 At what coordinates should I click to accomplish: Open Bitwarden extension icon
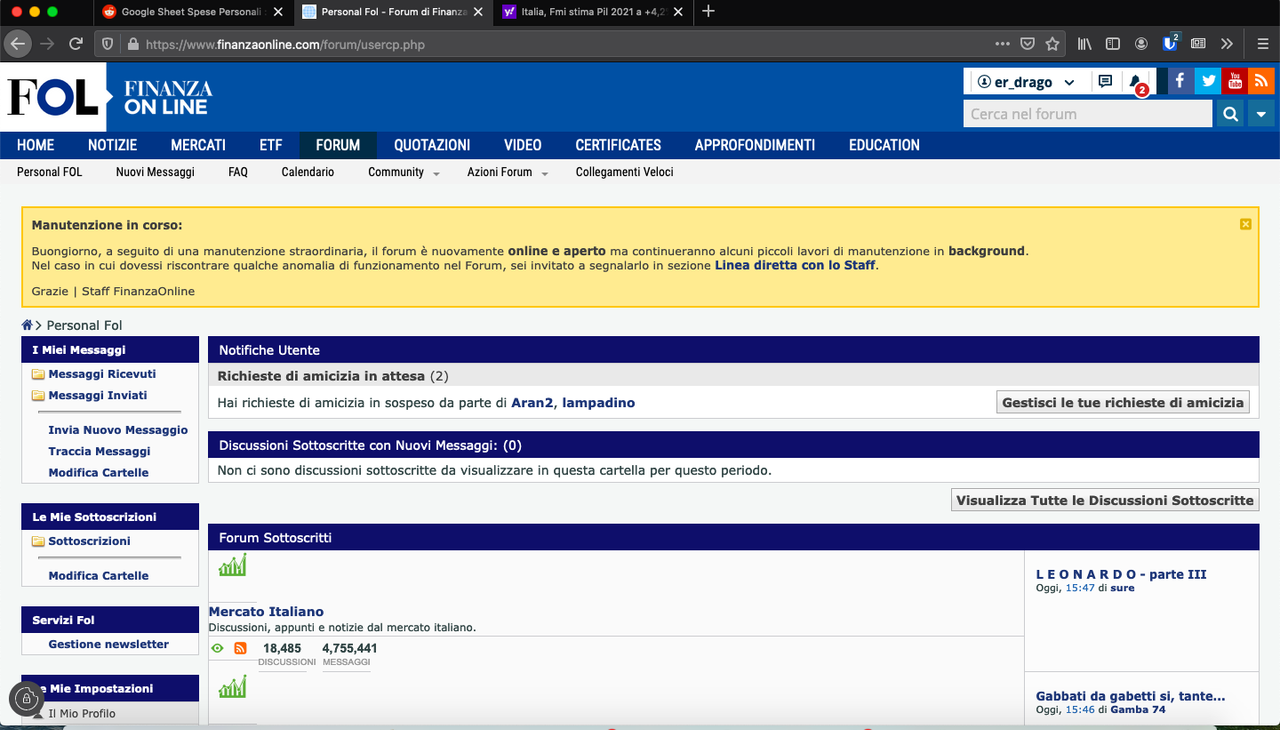1170,43
